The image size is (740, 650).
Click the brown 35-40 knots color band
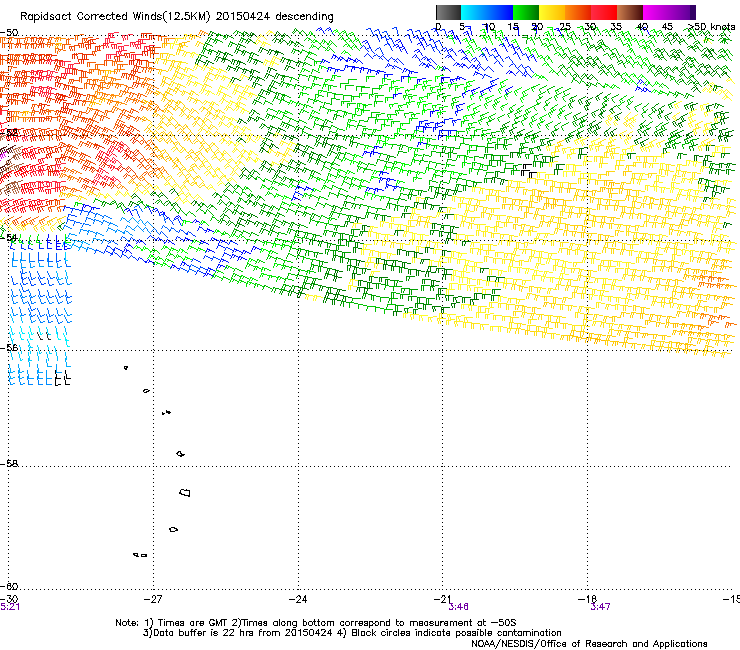(x=630, y=12)
